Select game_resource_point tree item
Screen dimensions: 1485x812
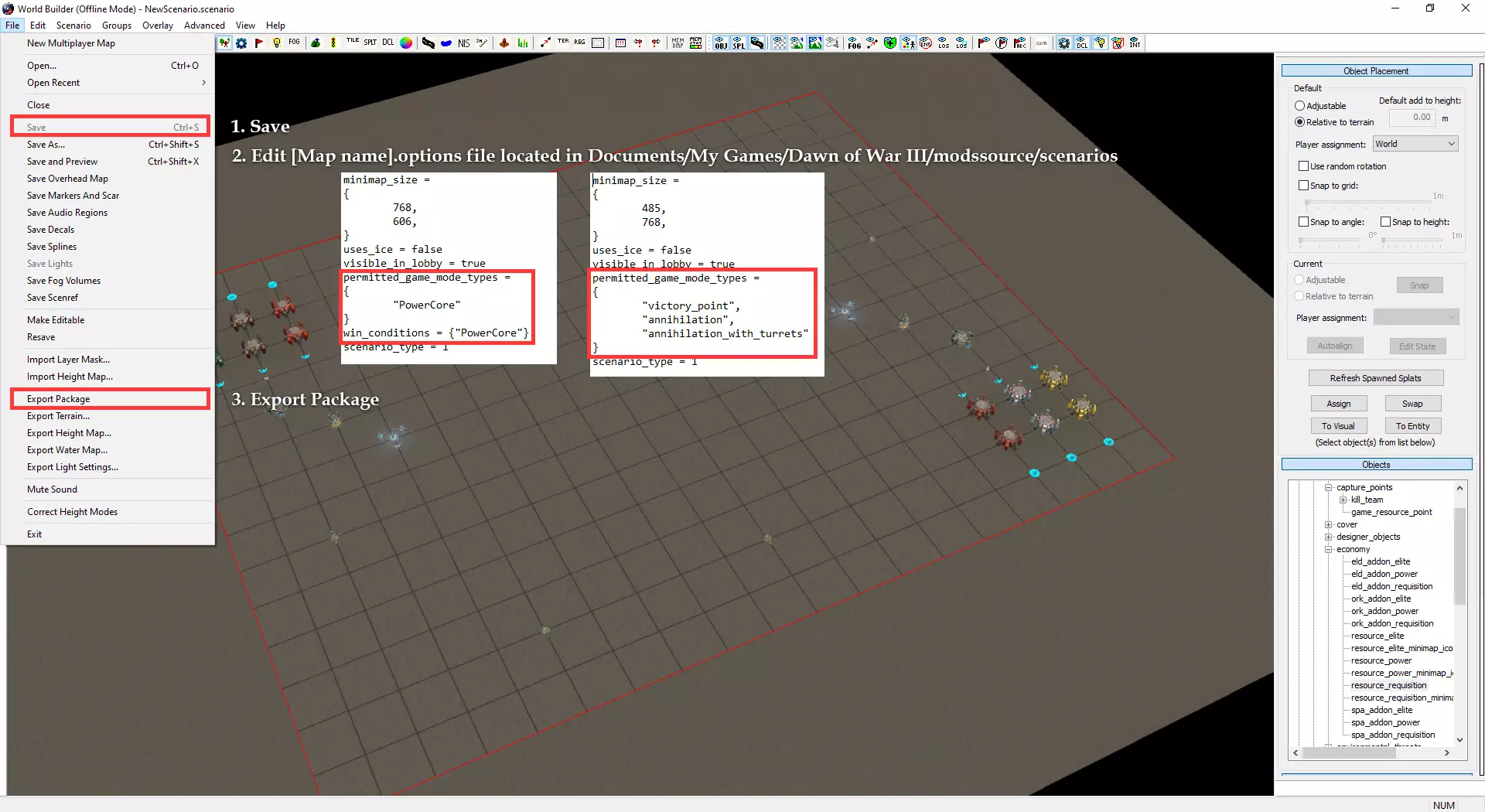tap(1392, 513)
